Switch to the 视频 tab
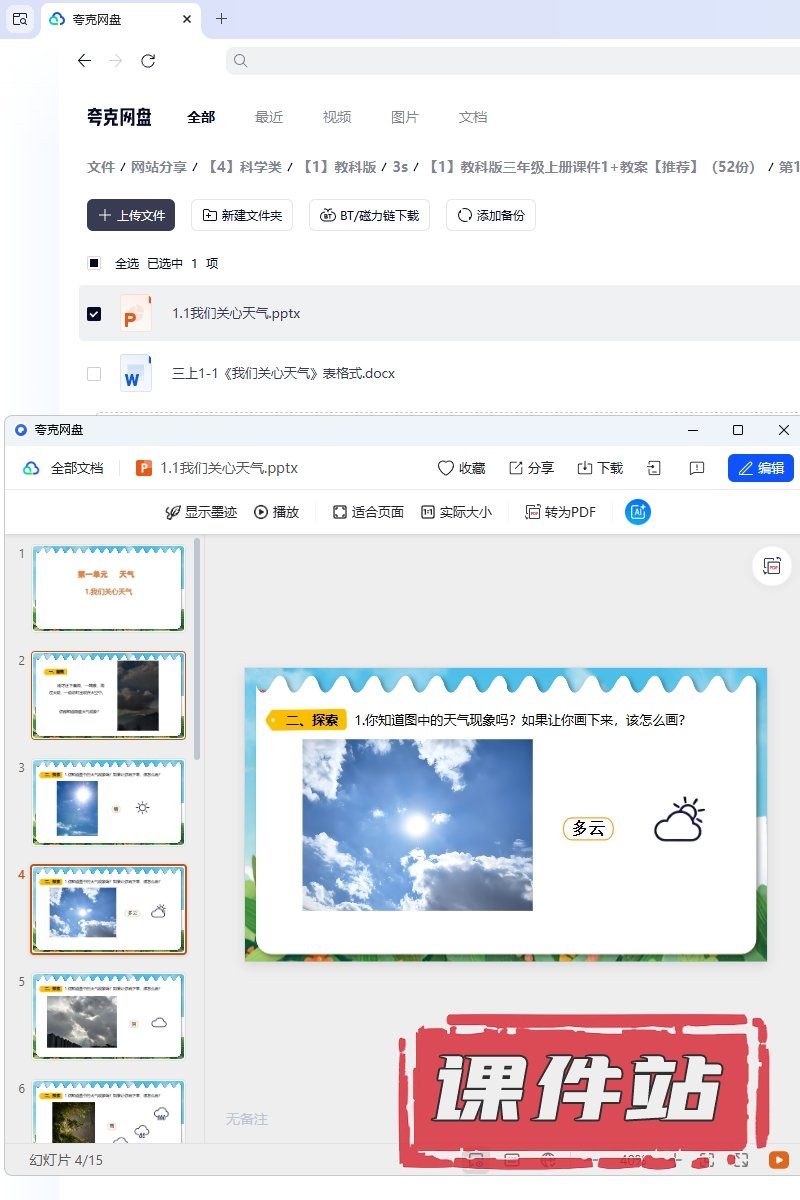Viewport: 800px width, 1200px height. click(x=337, y=117)
